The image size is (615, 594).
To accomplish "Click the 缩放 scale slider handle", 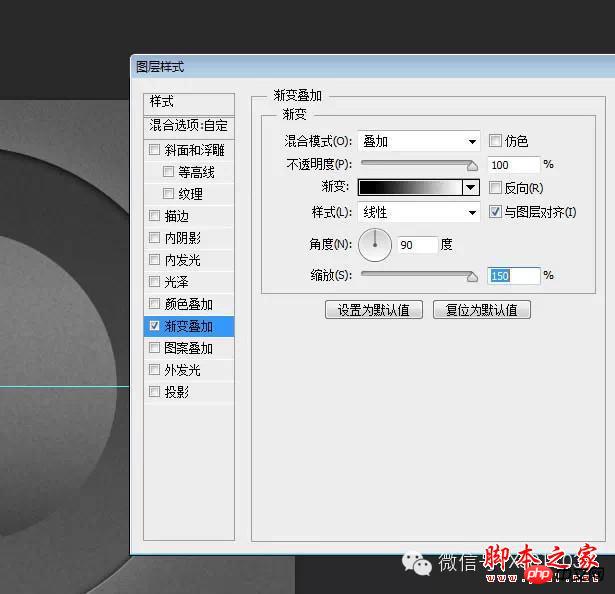I will [472, 277].
